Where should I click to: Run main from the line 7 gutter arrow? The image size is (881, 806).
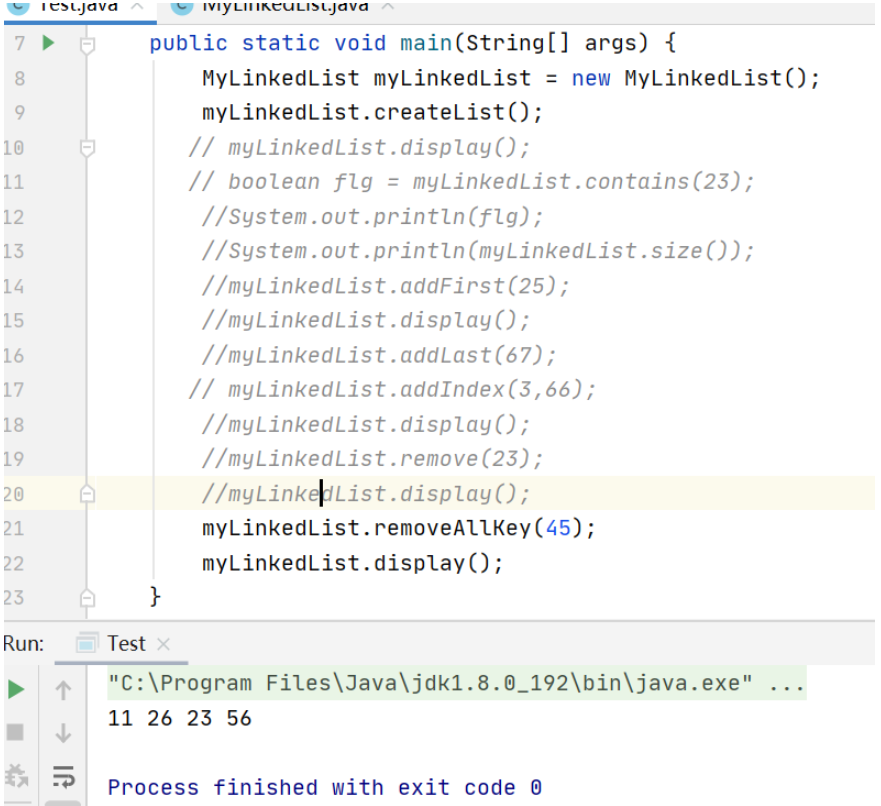[x=48, y=43]
